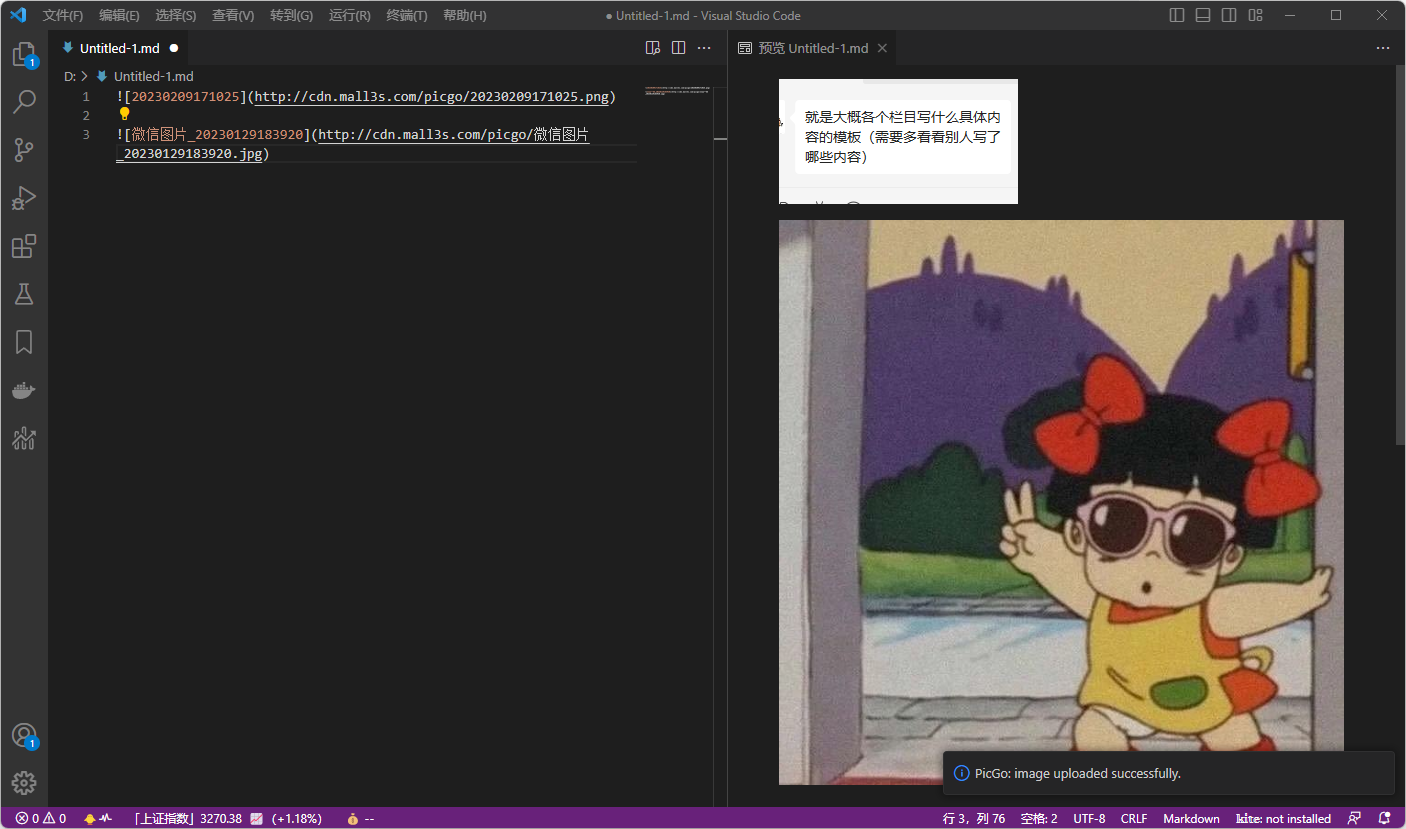
Task: Click the cartoon girl image in preview
Action: point(1061,502)
